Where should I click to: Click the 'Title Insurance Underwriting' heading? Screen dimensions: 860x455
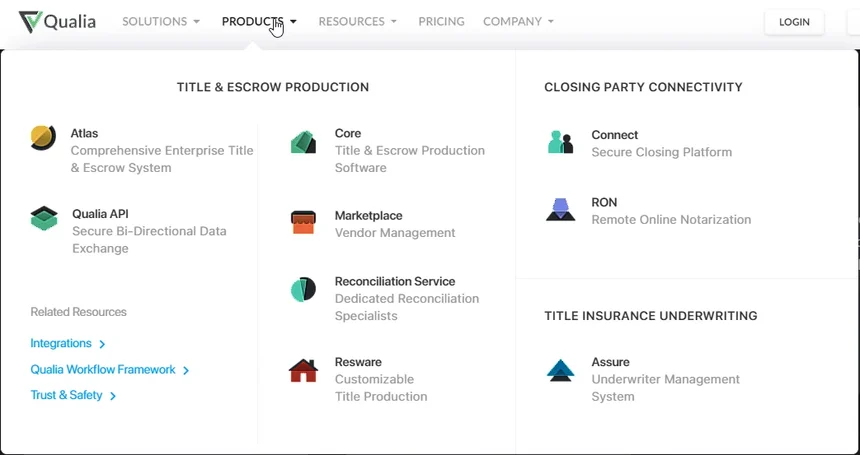[x=651, y=316]
